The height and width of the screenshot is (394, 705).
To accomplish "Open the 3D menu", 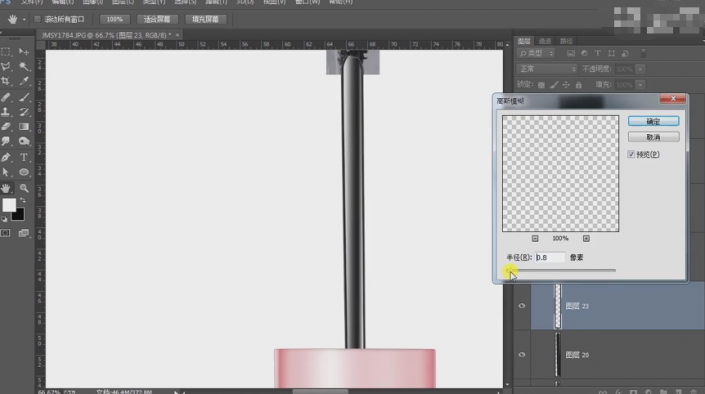I will [245, 2].
